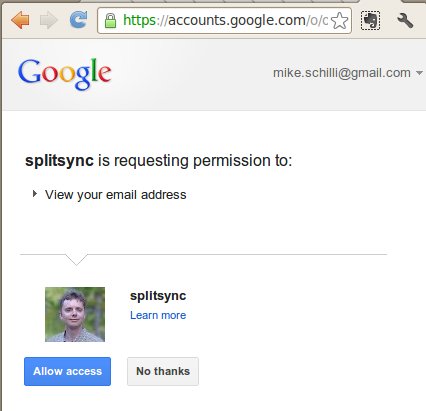The height and width of the screenshot is (411, 426).
Task: Click the splitsync profile photo
Action: [x=75, y=314]
